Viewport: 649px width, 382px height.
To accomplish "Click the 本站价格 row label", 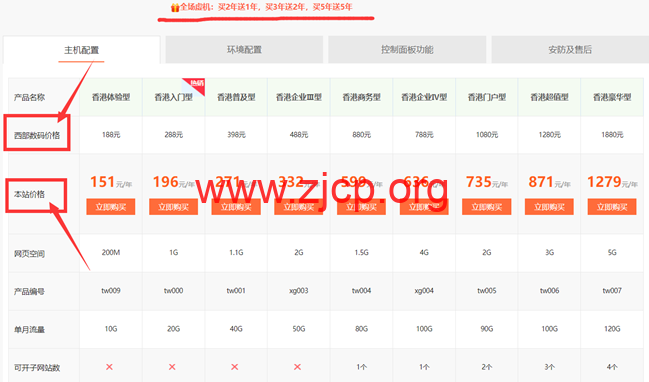I will coord(29,194).
